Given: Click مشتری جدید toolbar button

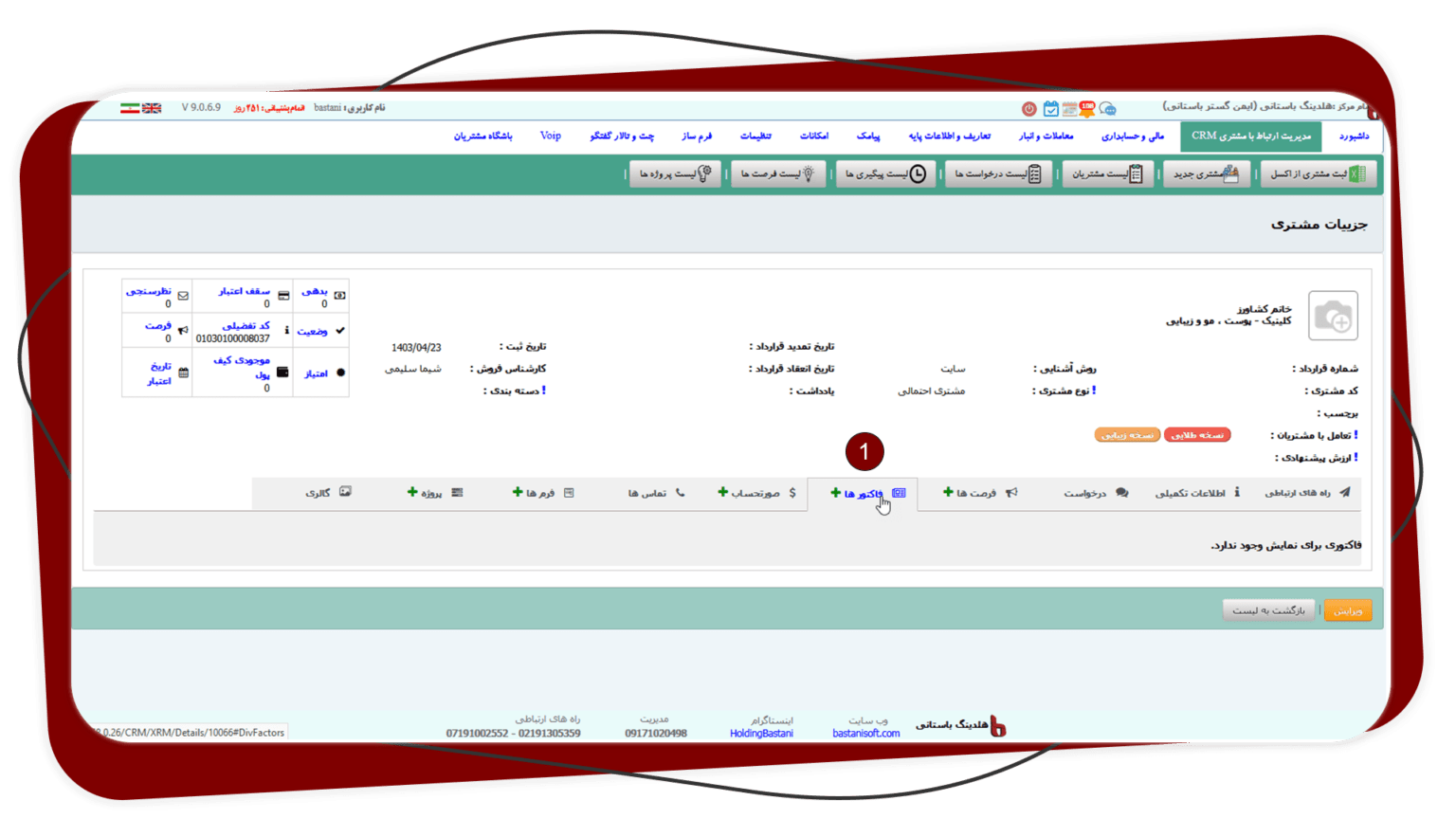Looking at the screenshot, I should [x=1208, y=174].
